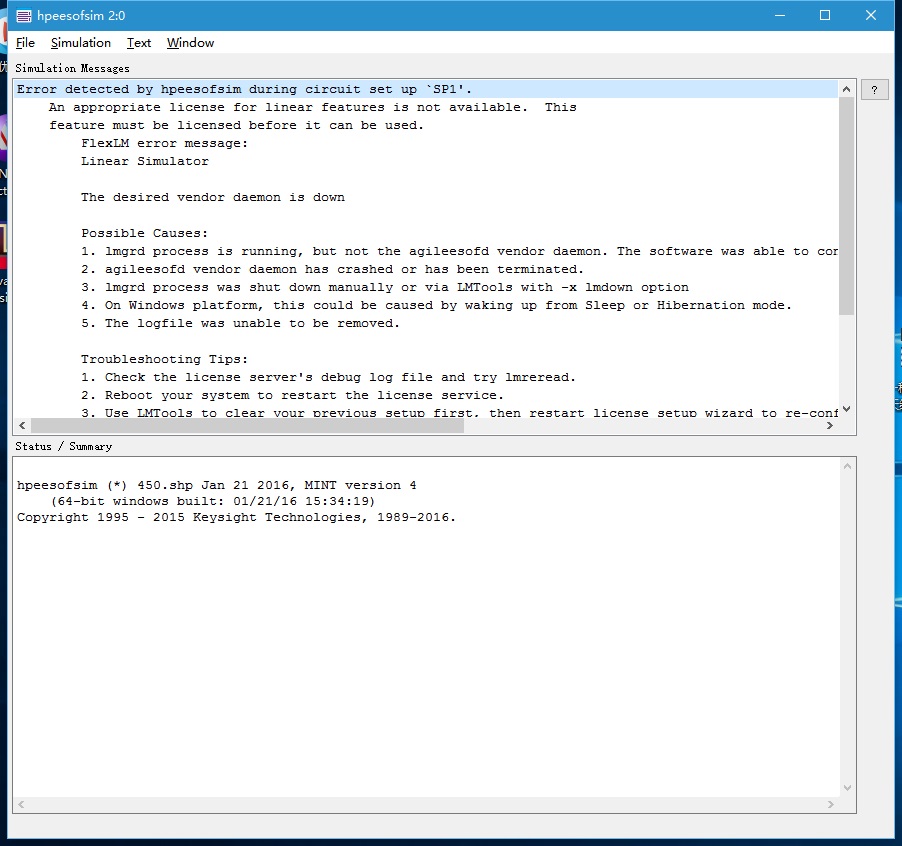Click the up arrow of Simulation Messages scrollbar
Image resolution: width=902 pixels, height=846 pixels.
tap(846, 89)
